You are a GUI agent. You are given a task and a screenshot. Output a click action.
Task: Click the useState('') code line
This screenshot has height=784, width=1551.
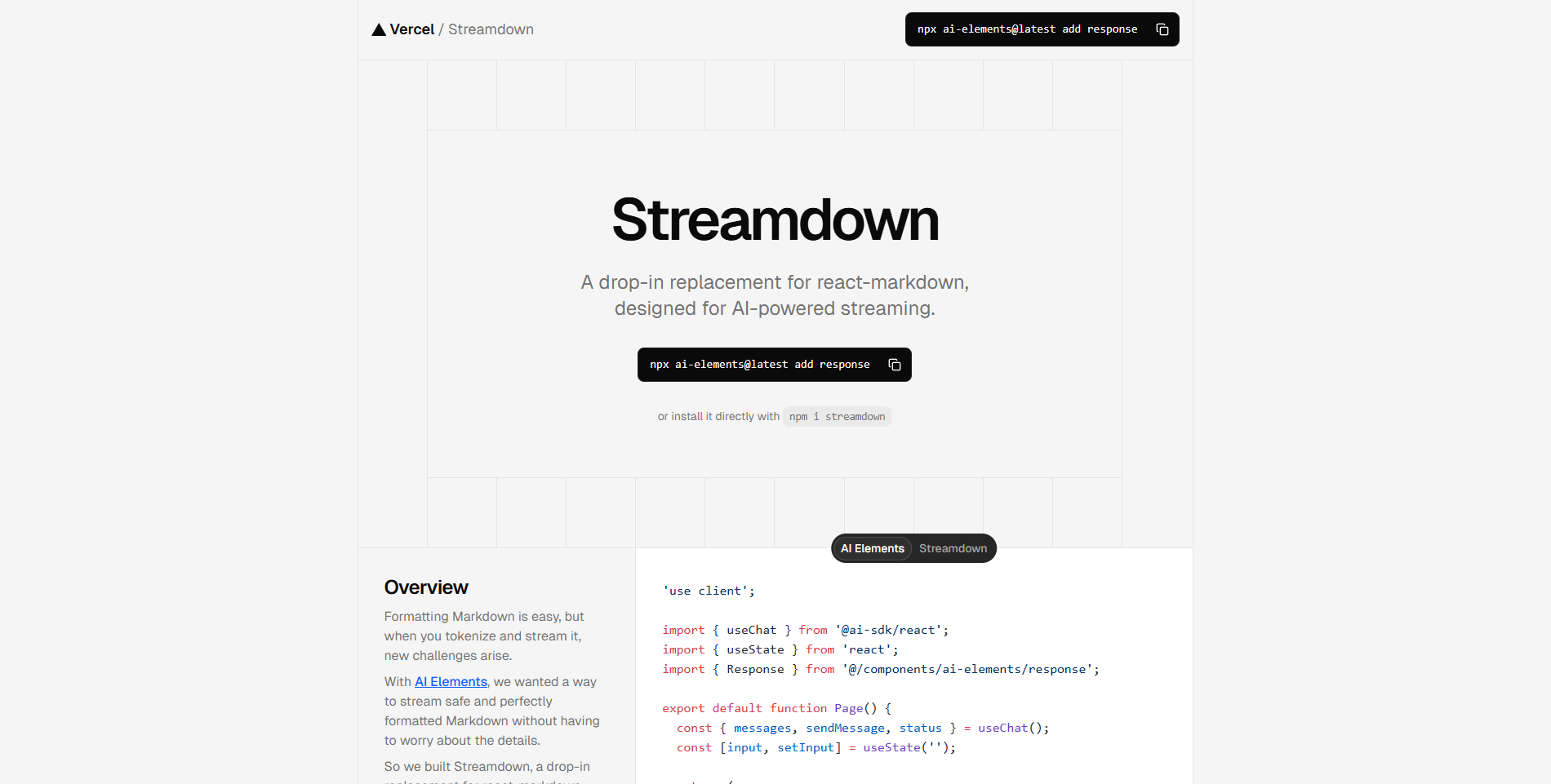(x=816, y=747)
